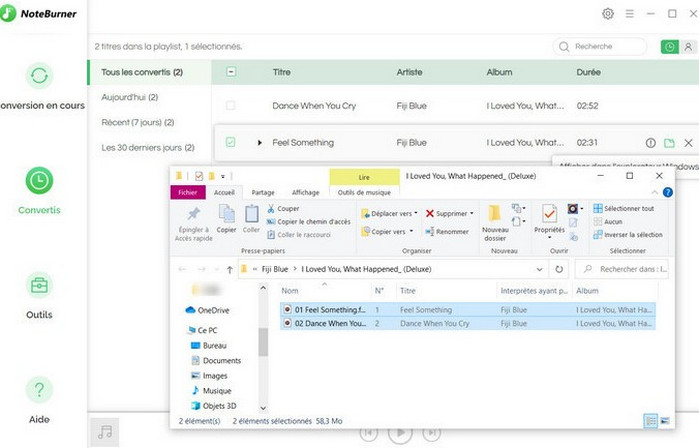This screenshot has height=448, width=699.
Task: Switch to Affichage ribbon tab
Action: point(305,192)
